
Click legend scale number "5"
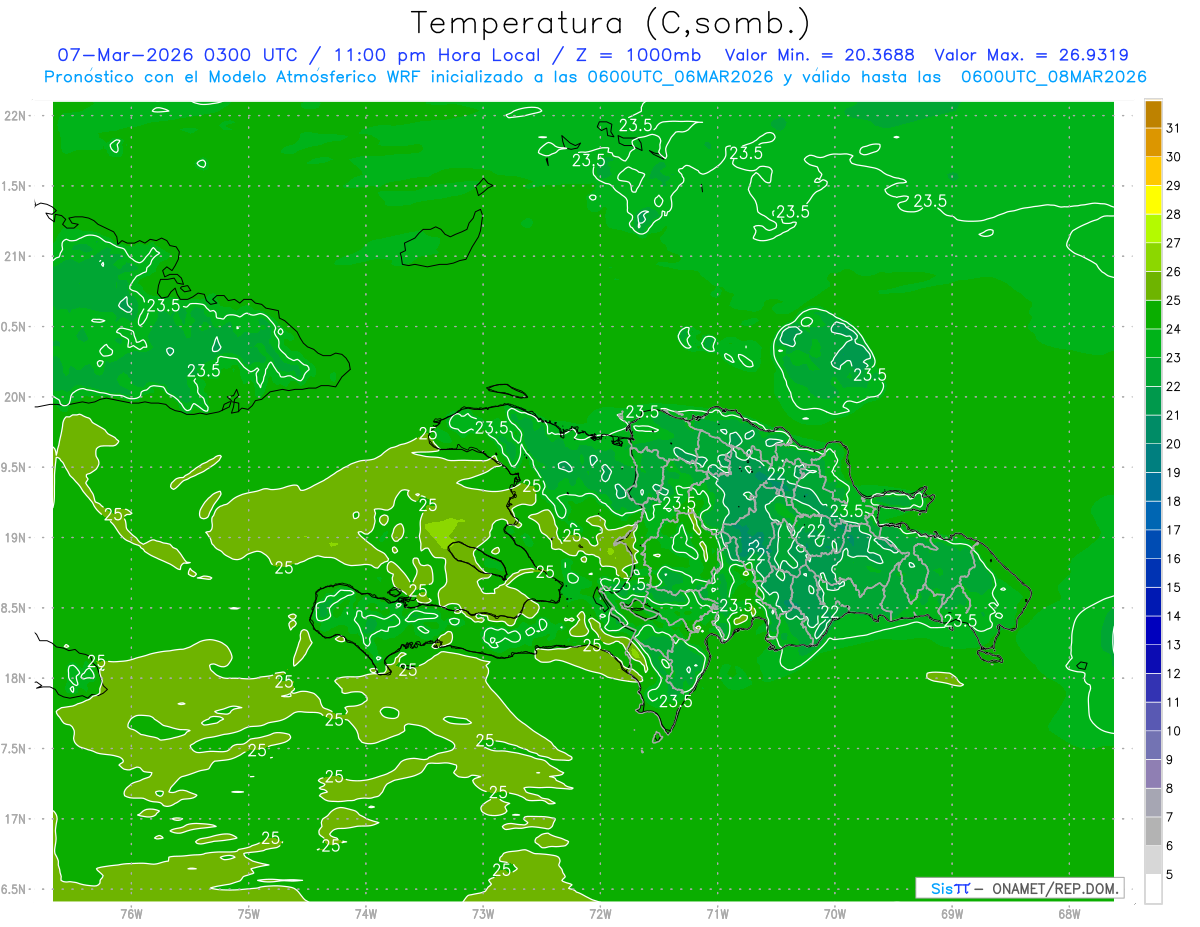(1170, 874)
